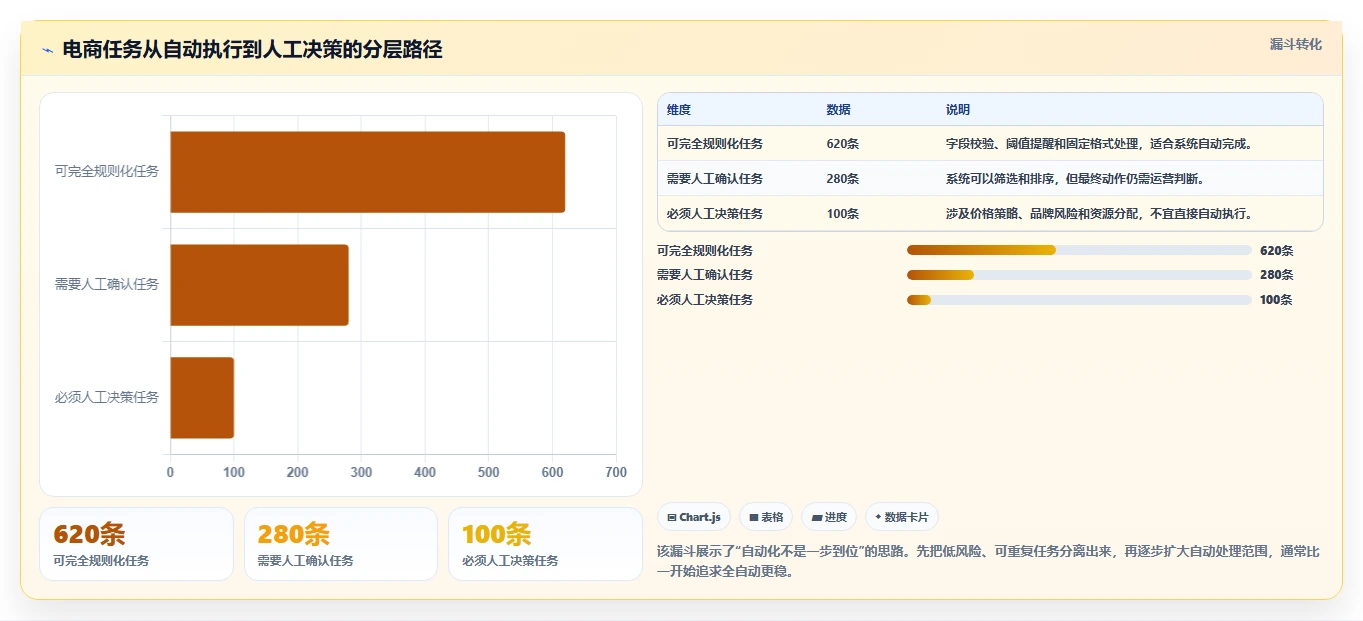Click the 必须人工决策任务 bar in chart
1363x621 pixels.
click(202, 398)
